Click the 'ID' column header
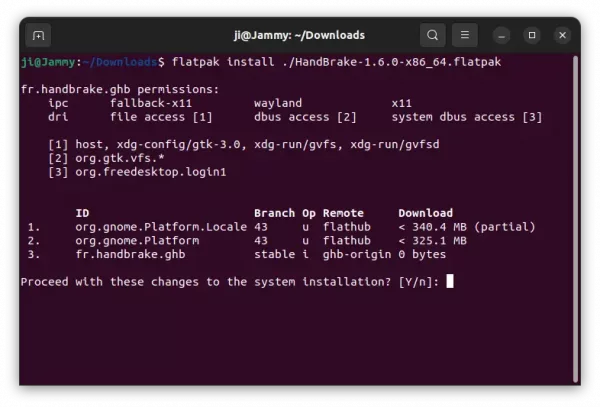Screen dimensions: 600x407 (82, 213)
